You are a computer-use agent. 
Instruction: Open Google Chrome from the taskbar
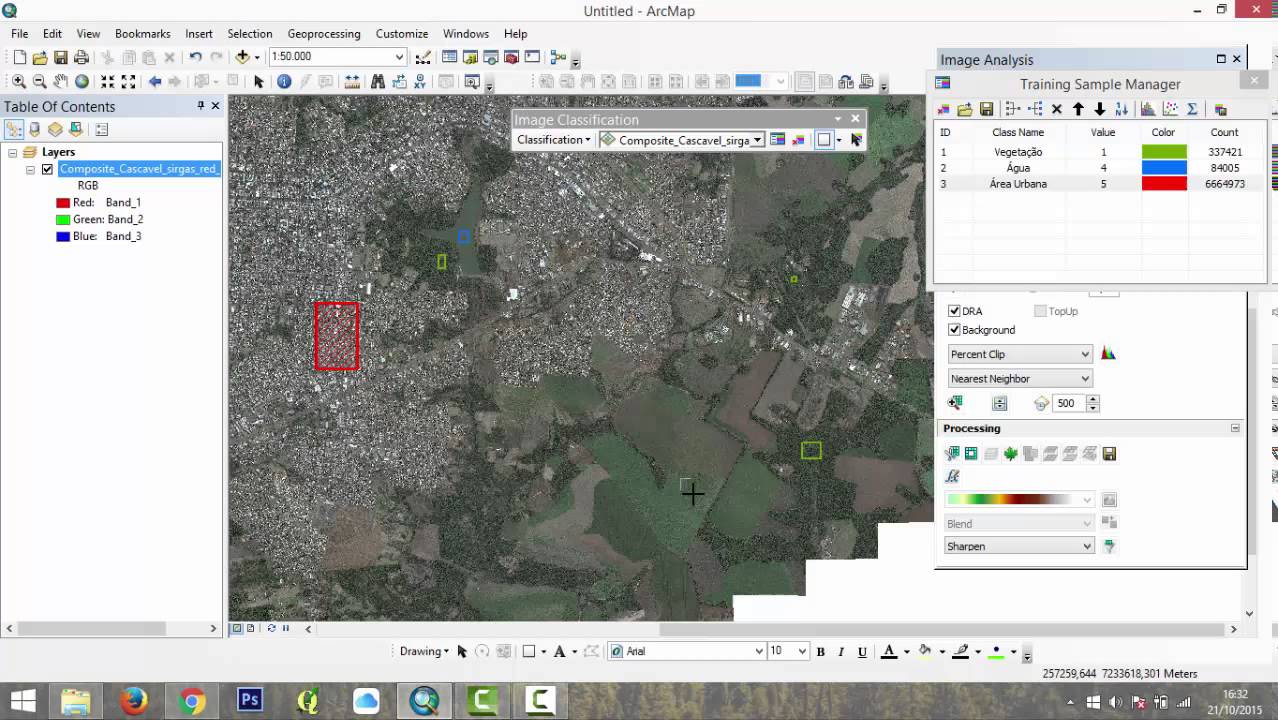point(192,701)
